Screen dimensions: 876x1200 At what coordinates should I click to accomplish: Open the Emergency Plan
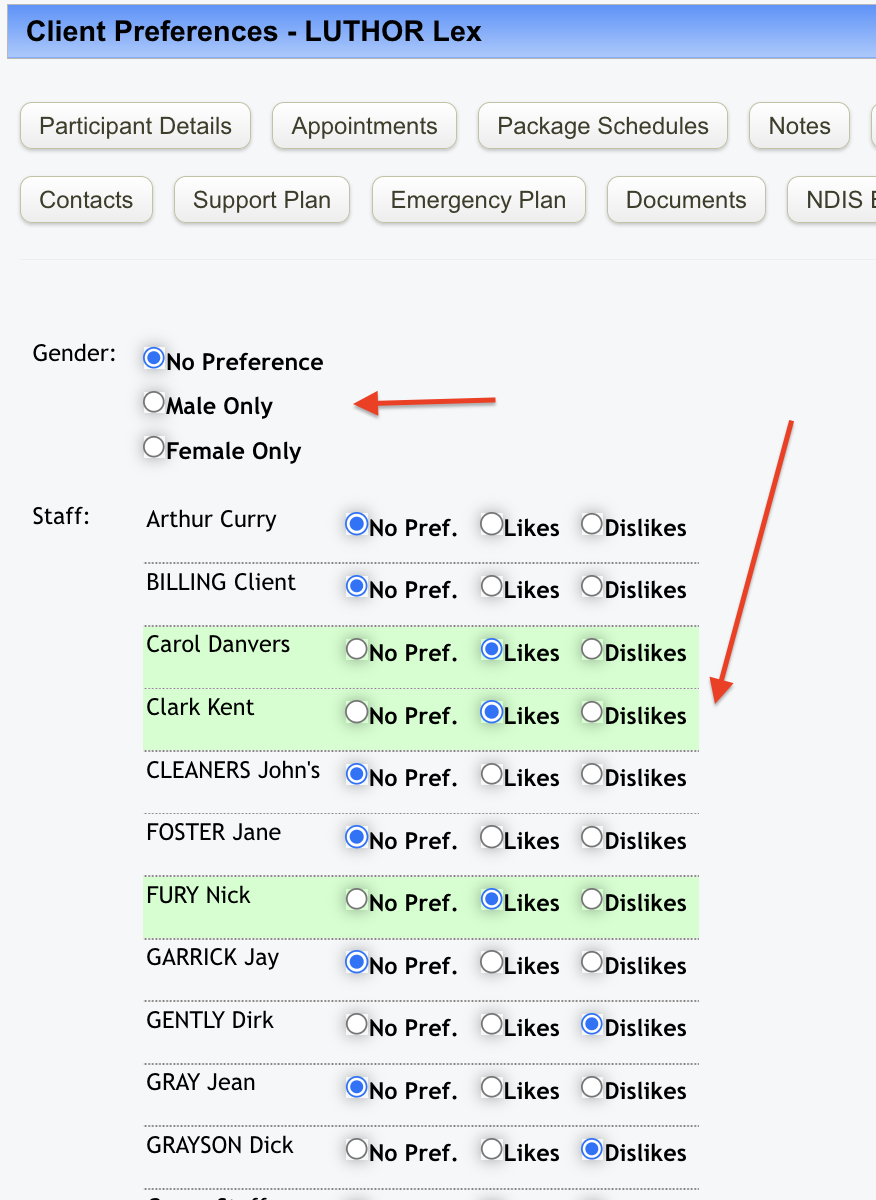point(478,200)
